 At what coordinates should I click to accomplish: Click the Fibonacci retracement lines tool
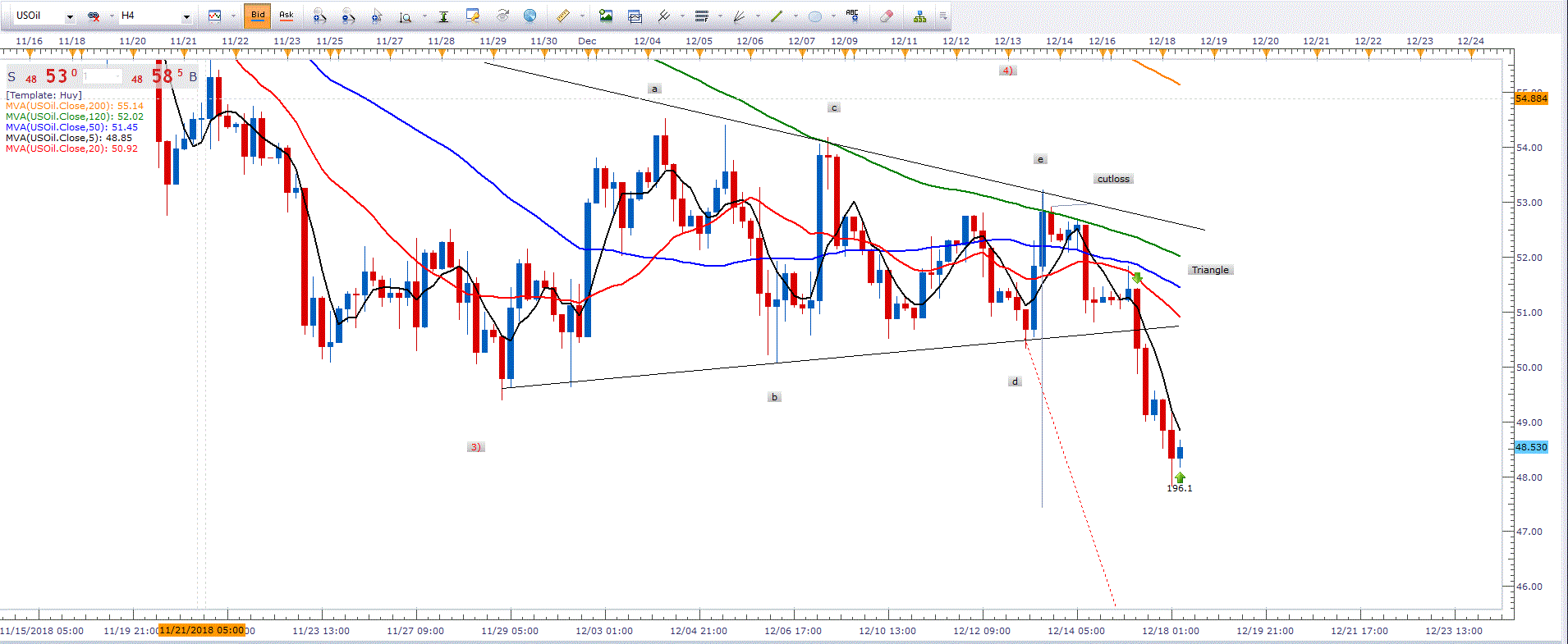point(702,16)
